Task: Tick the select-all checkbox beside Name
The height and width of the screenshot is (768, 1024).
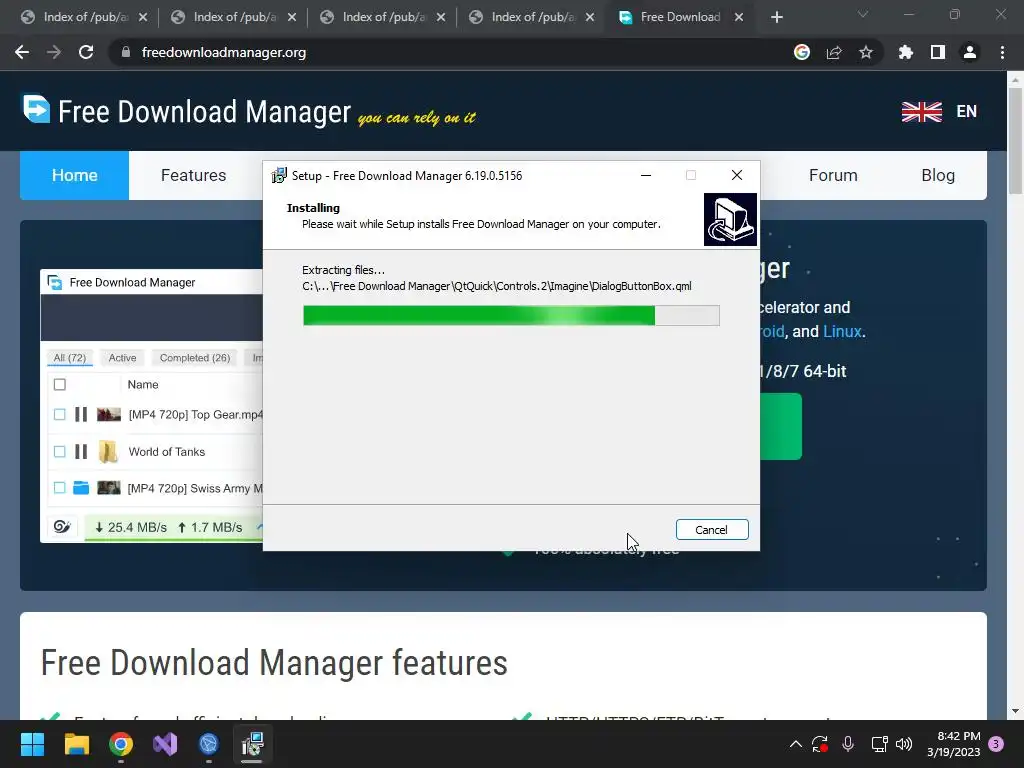Action: (59, 385)
